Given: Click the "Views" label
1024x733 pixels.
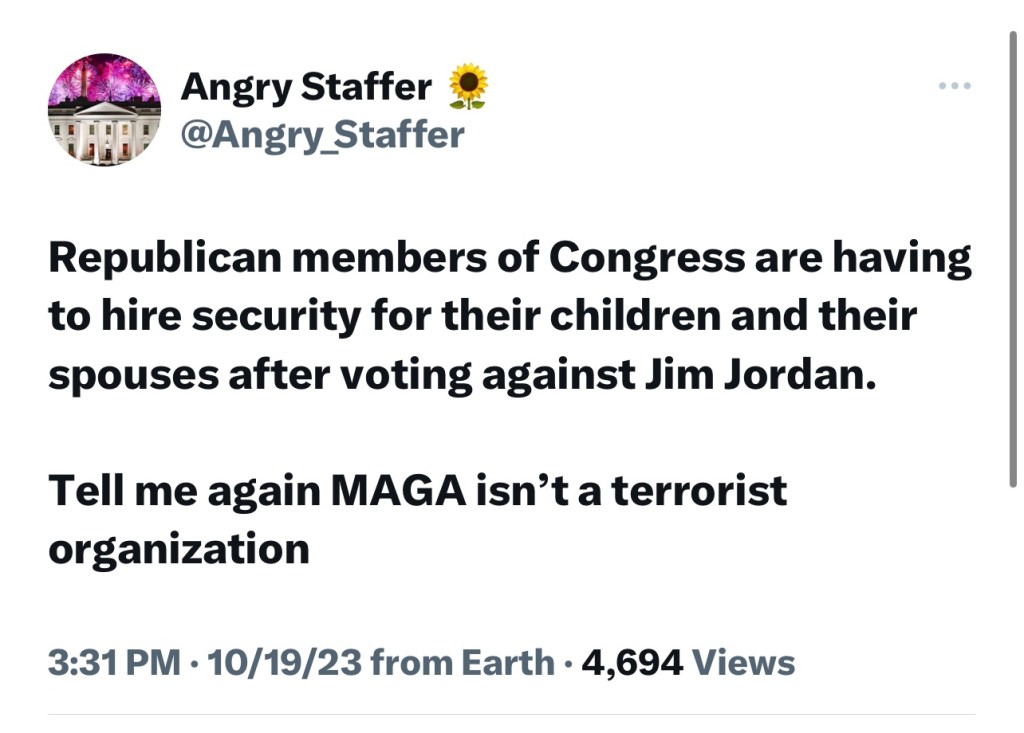Looking at the screenshot, I should point(744,662).
